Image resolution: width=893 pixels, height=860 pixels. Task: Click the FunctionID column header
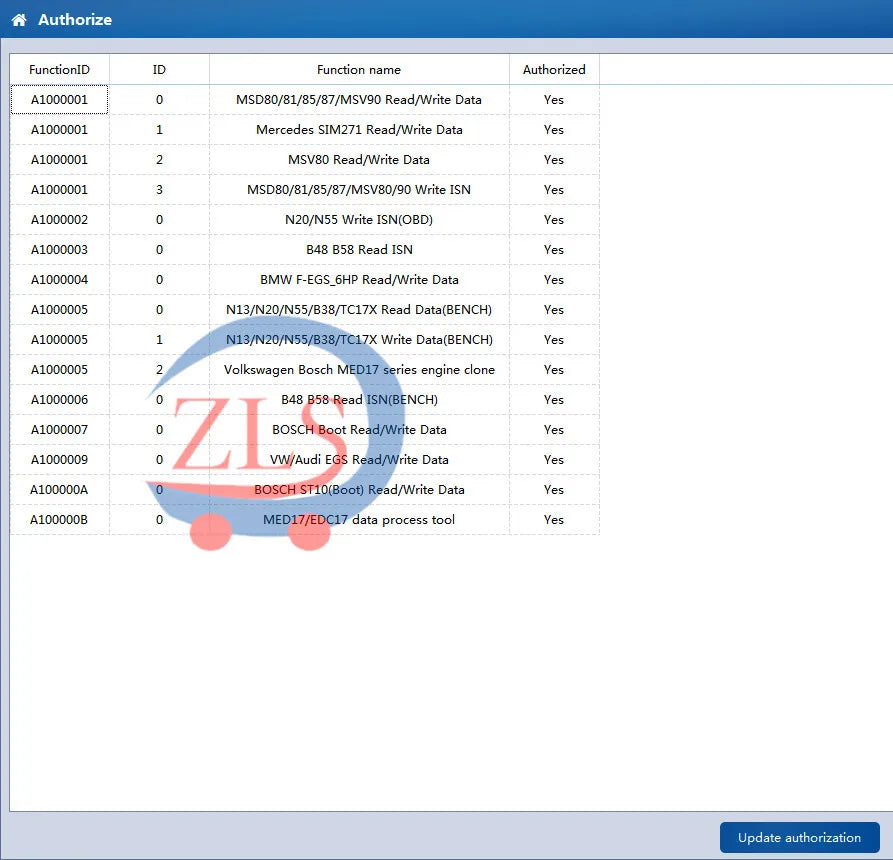[x=59, y=70]
